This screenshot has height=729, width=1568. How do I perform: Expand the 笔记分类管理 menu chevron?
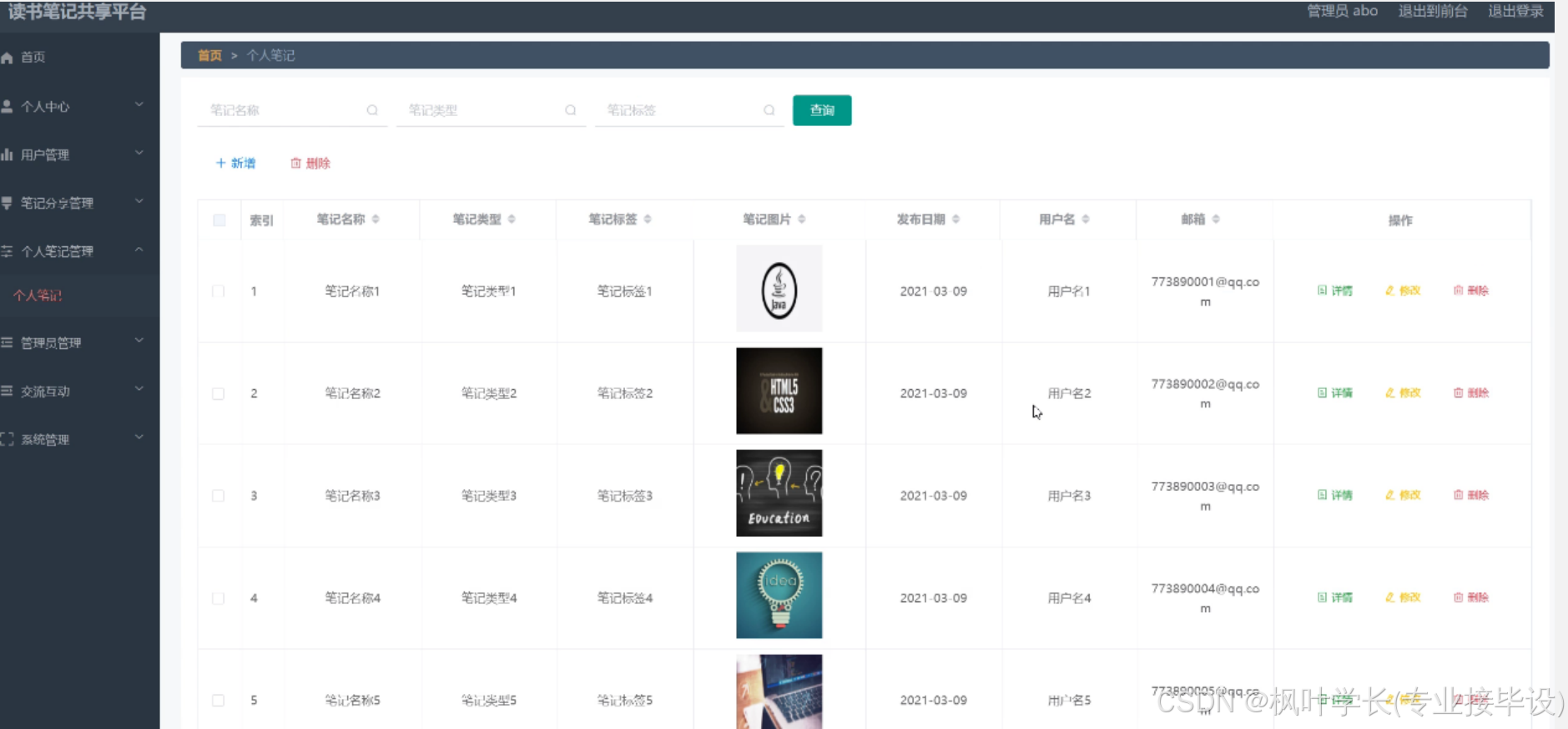(139, 201)
